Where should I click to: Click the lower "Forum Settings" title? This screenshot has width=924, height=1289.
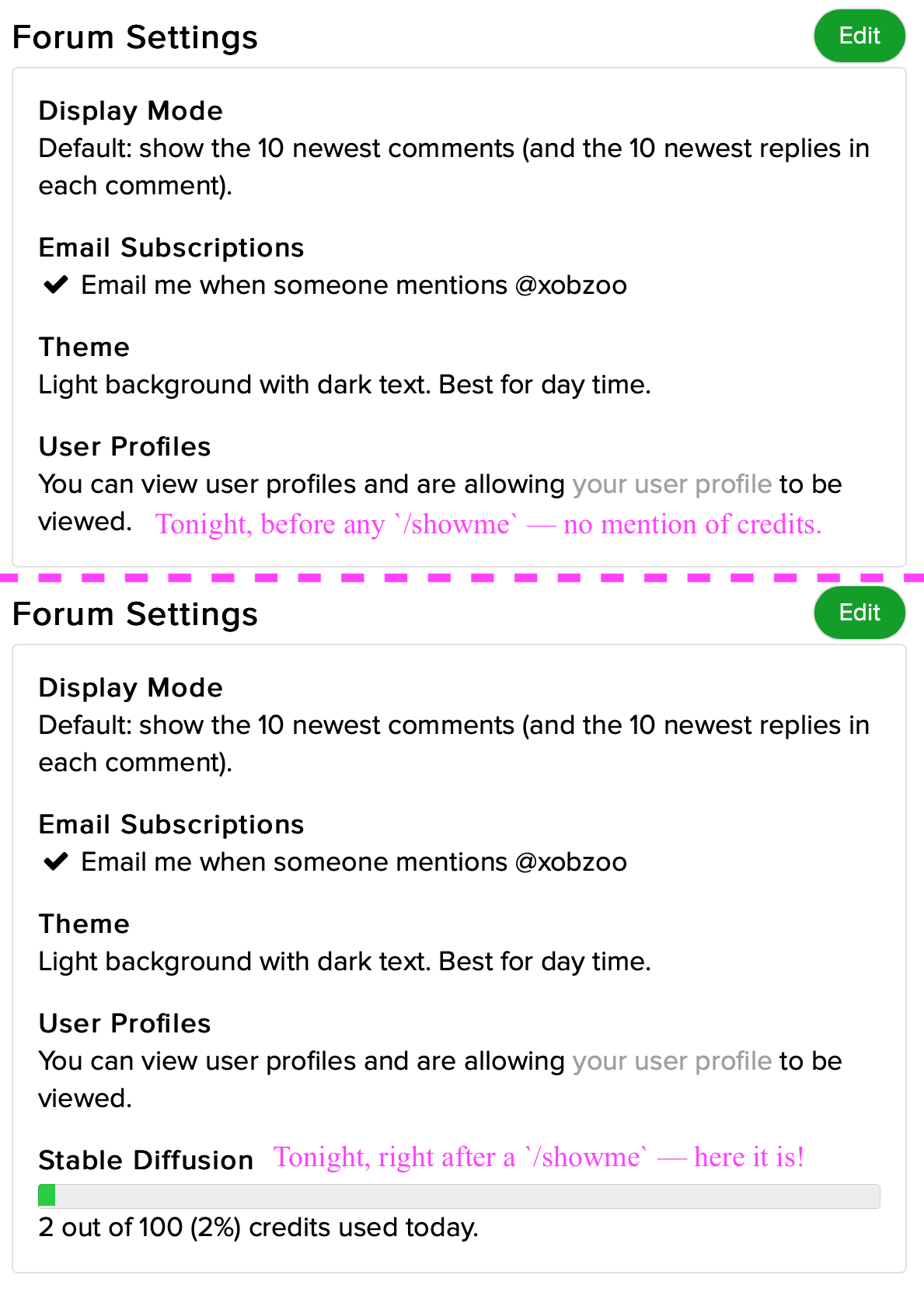135,614
